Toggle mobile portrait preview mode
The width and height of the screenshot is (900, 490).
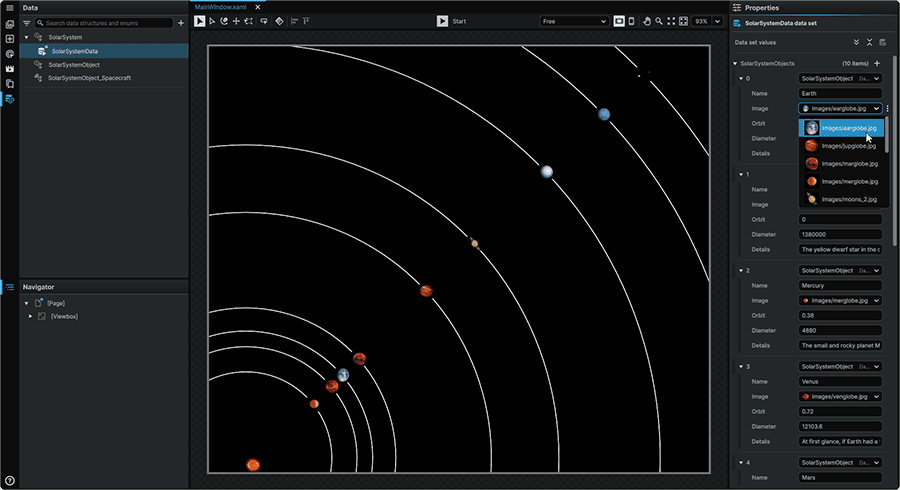tap(631, 21)
